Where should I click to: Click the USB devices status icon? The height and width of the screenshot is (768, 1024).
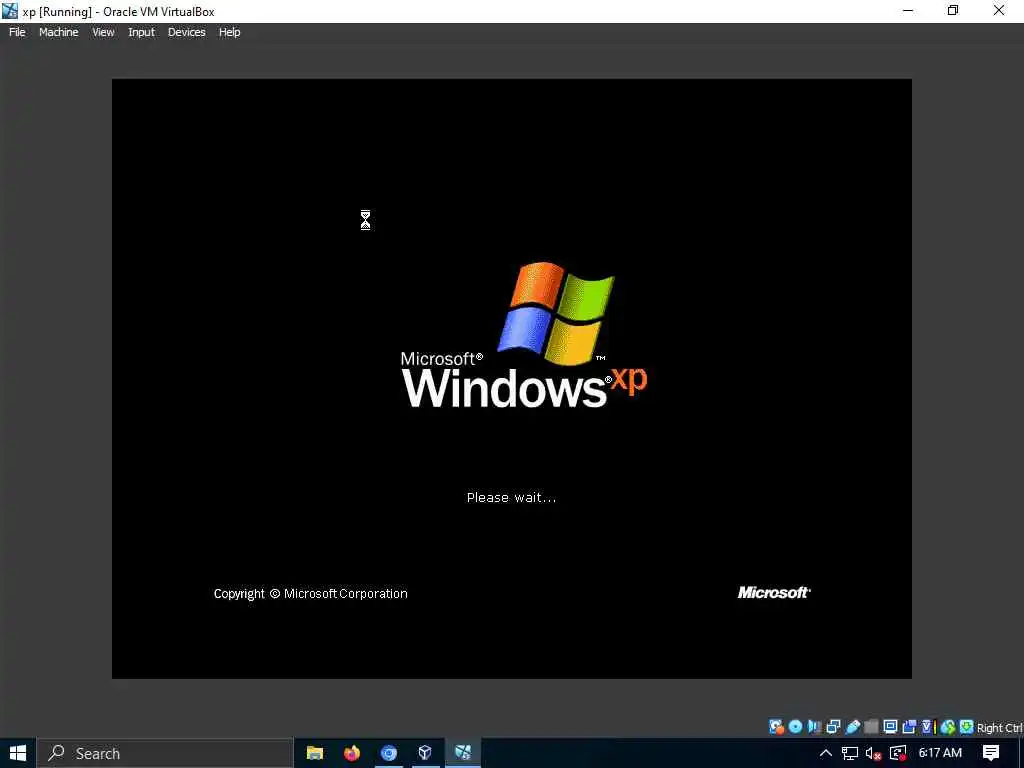(x=852, y=727)
